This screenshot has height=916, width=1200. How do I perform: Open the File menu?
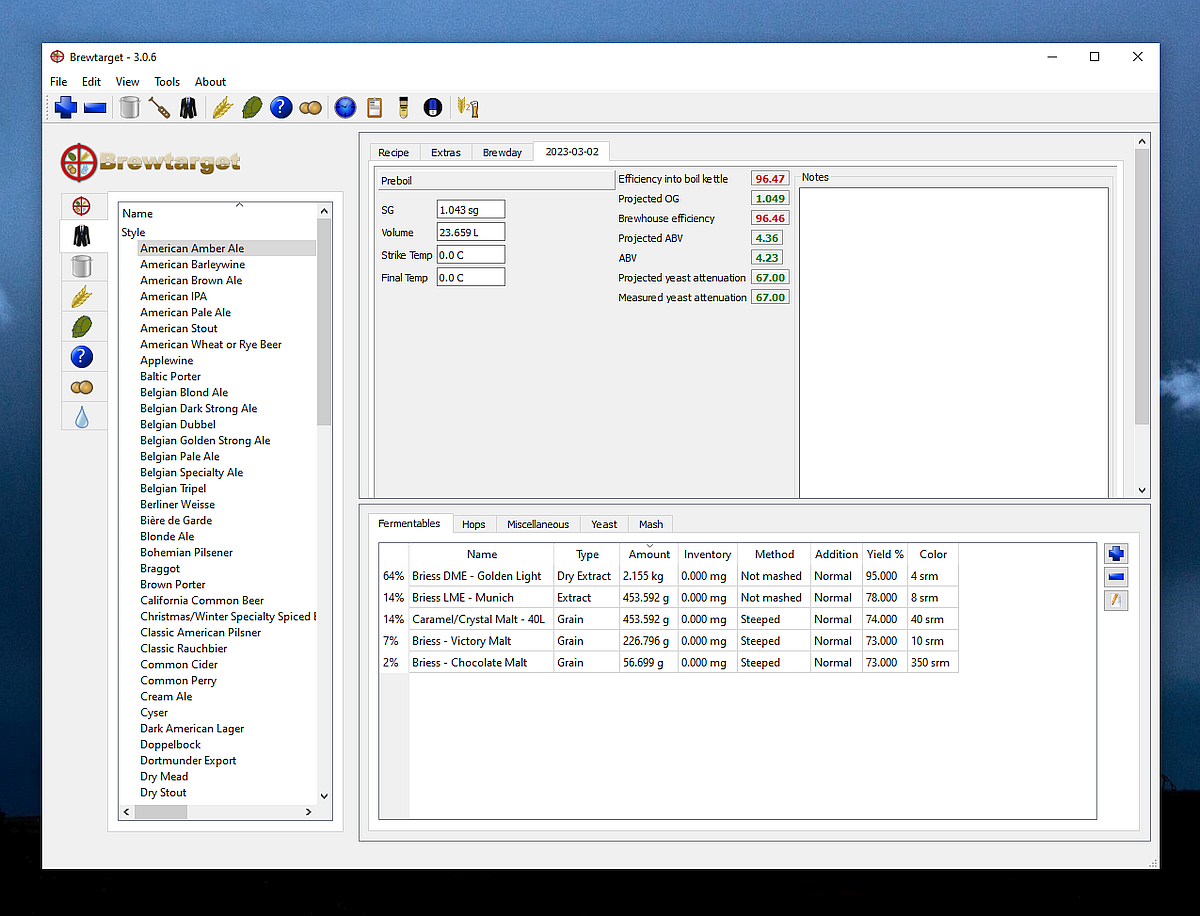point(59,82)
